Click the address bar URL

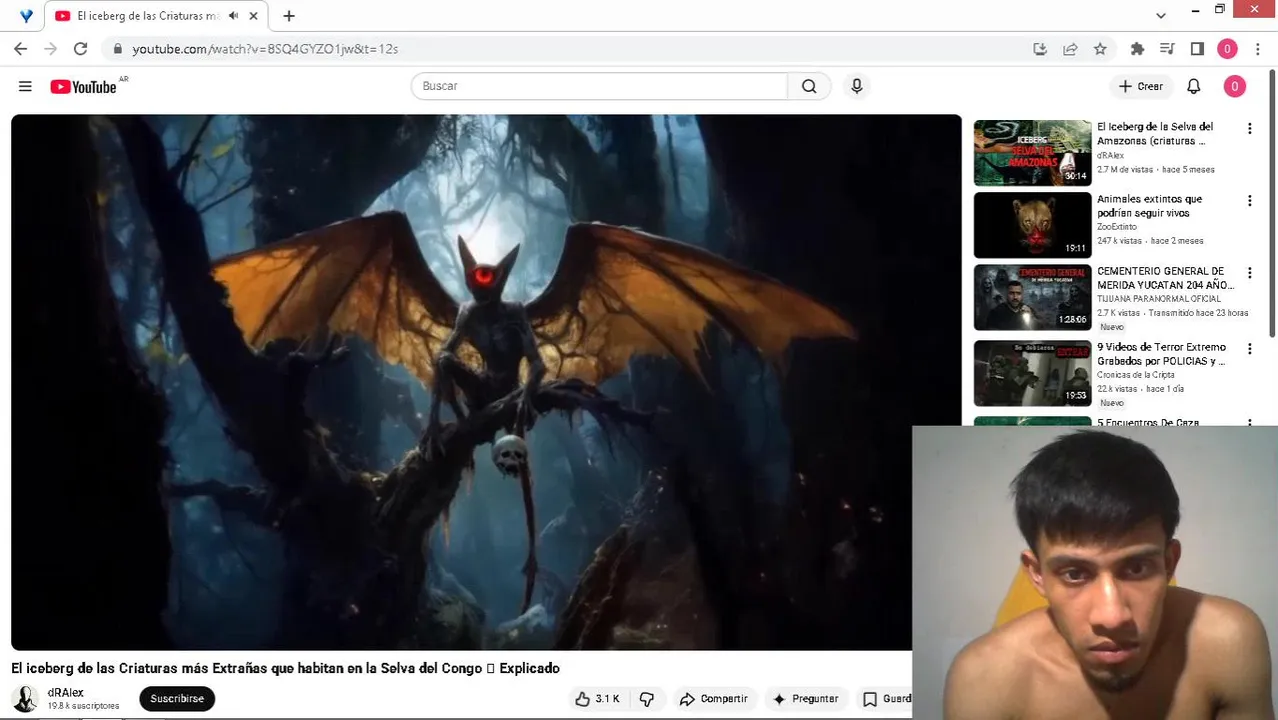[x=265, y=48]
